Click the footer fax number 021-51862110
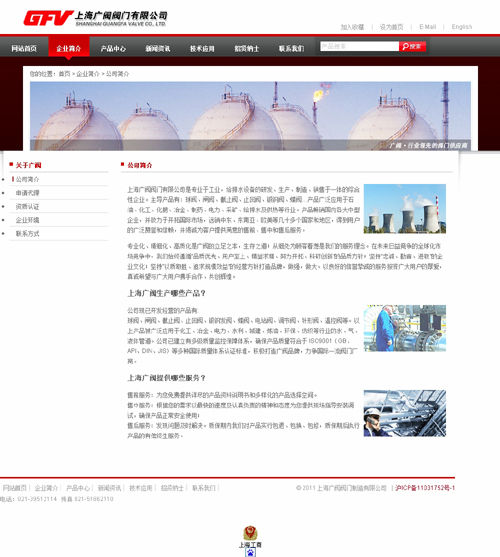The width and height of the screenshot is (500, 557). tap(94, 499)
